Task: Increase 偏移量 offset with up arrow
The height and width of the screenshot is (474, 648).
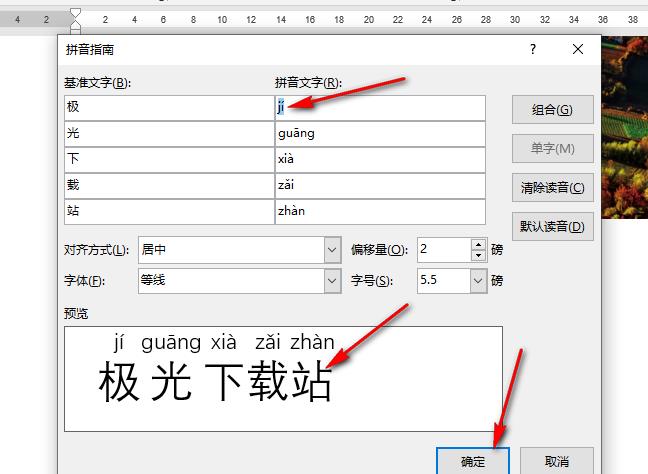Action: (x=479, y=244)
